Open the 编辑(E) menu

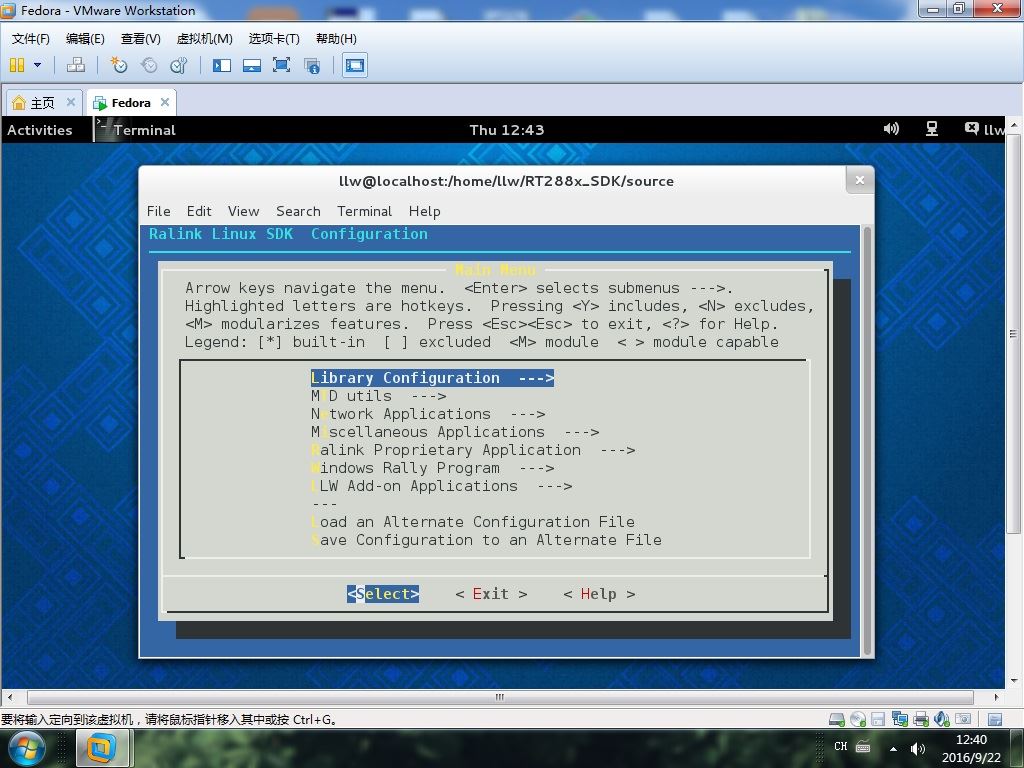(85, 39)
